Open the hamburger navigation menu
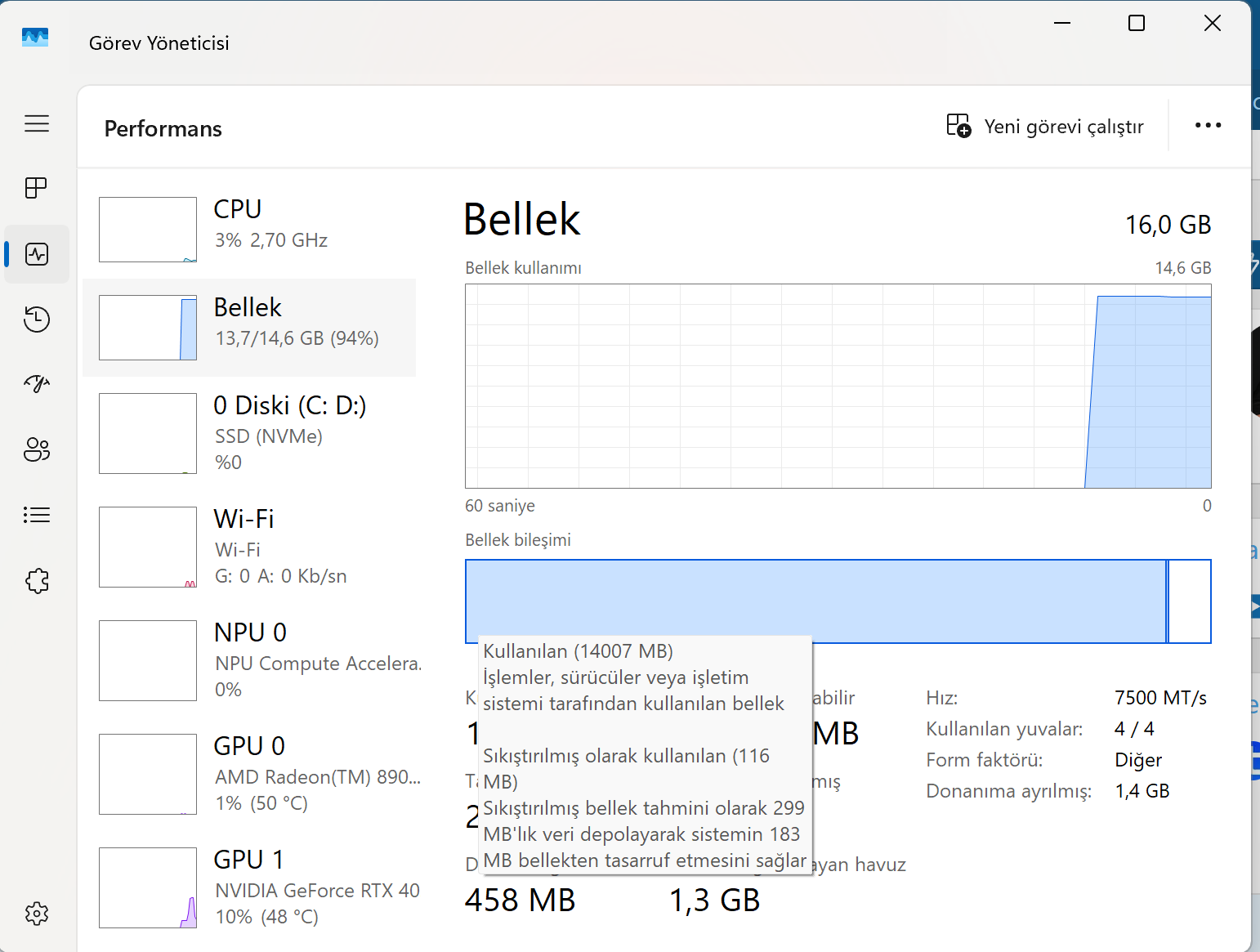Image resolution: width=1260 pixels, height=952 pixels. point(37,123)
